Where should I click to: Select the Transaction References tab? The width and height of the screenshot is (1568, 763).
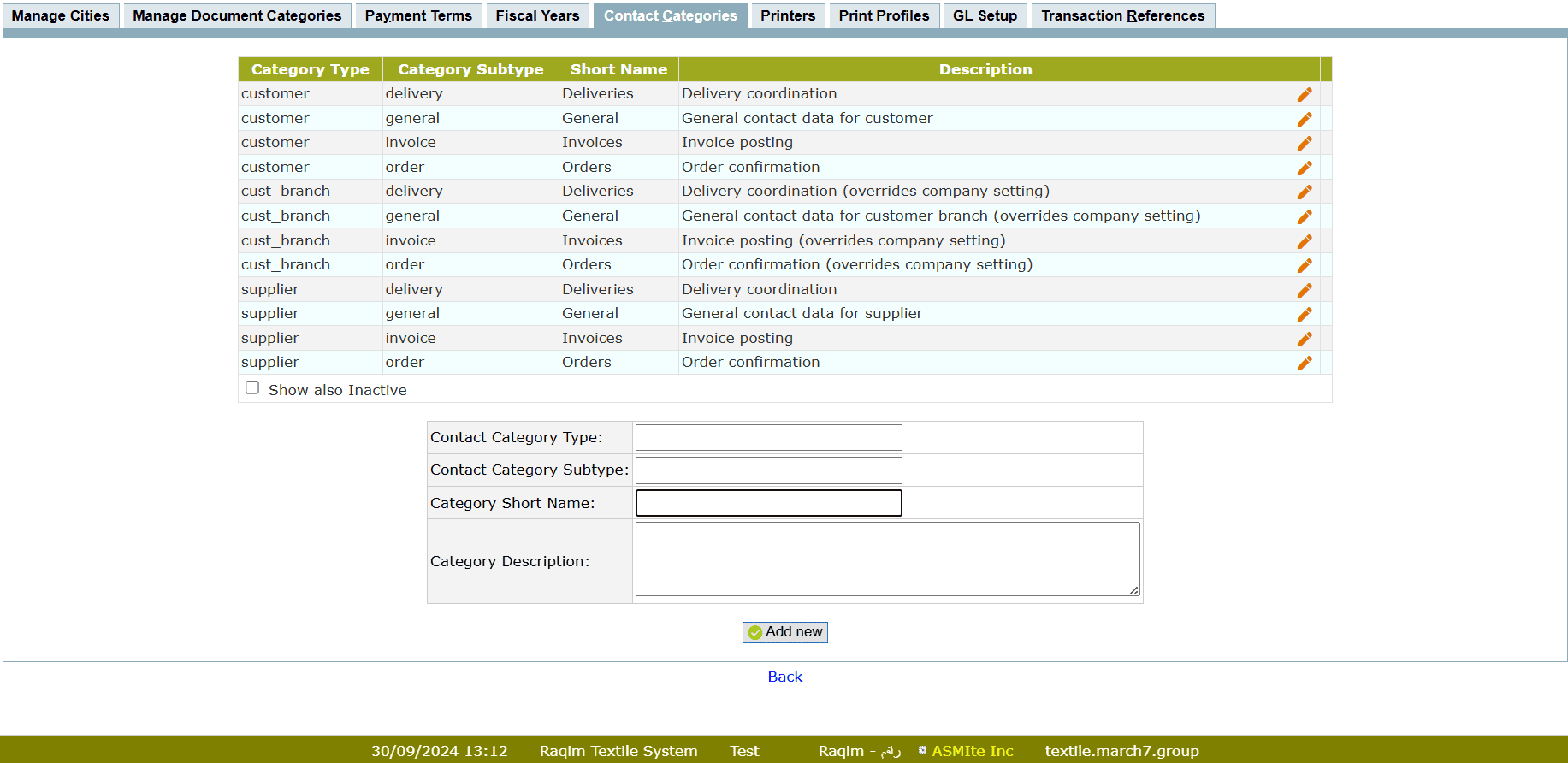tap(1122, 15)
